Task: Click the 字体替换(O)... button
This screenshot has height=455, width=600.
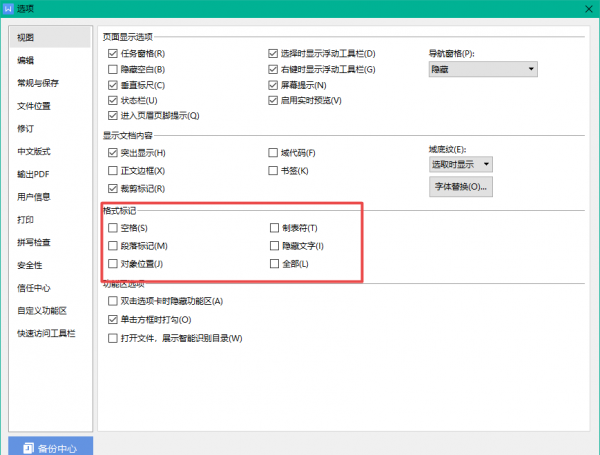Action: point(461,187)
